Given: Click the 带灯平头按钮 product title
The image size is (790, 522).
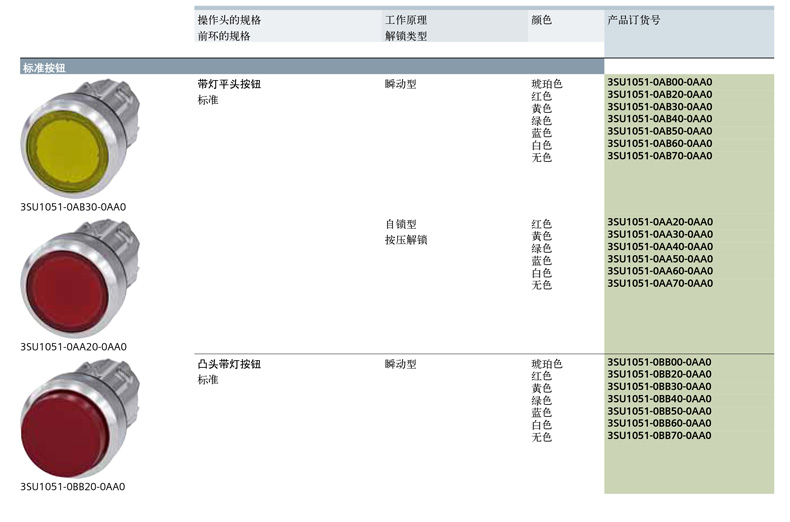Looking at the screenshot, I should click(x=229, y=85).
